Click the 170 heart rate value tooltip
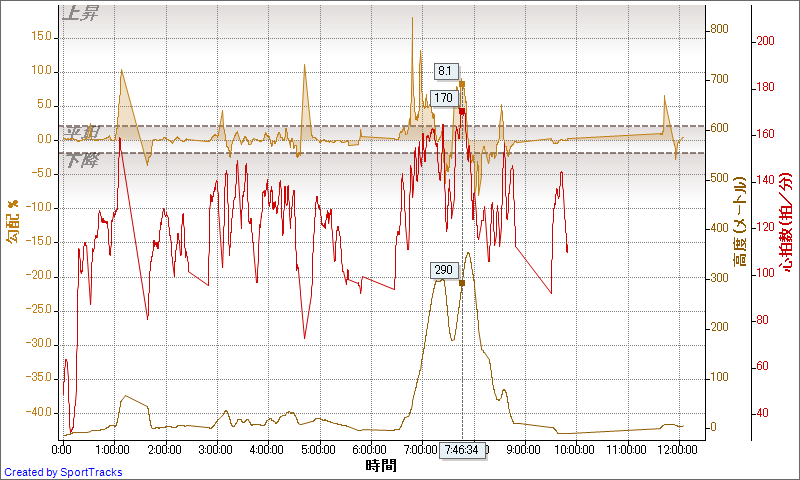 pos(444,98)
